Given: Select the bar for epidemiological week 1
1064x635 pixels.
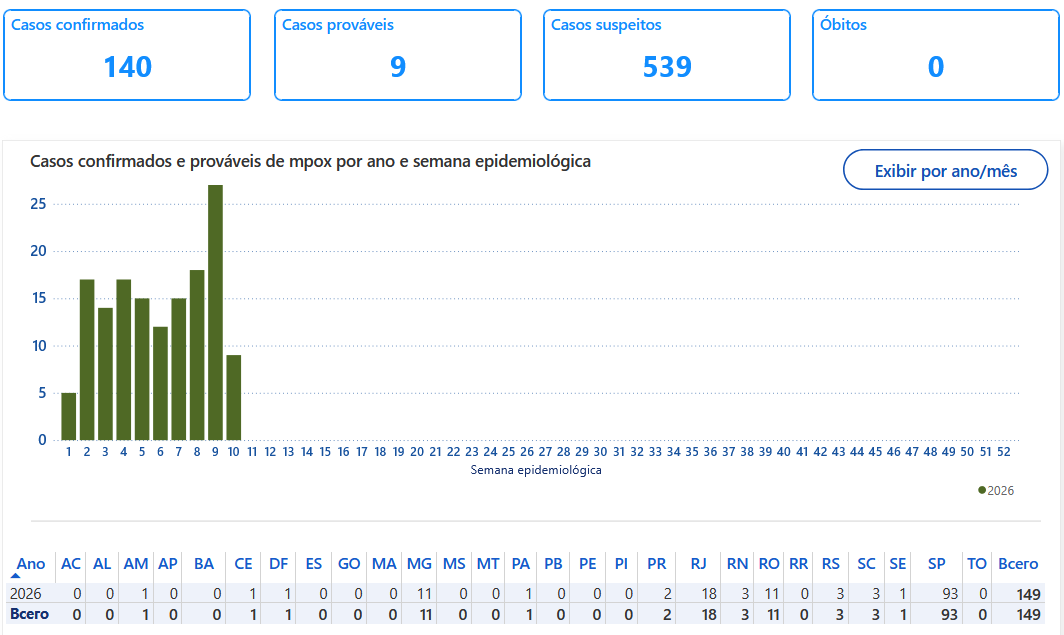Looking at the screenshot, I should (x=68, y=416).
